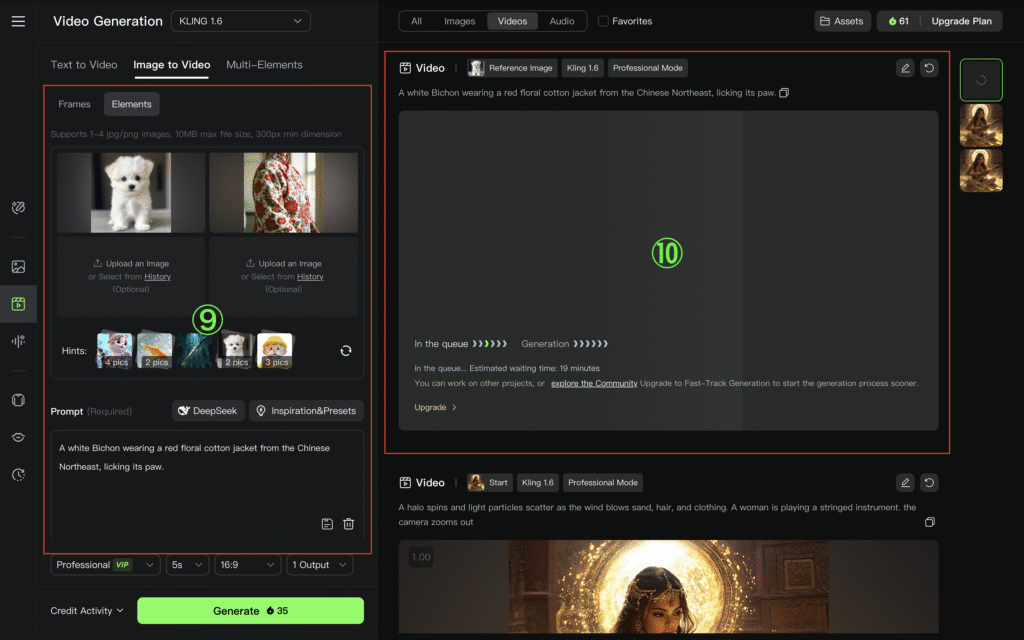Open the 1 Output dropdown

(x=319, y=565)
